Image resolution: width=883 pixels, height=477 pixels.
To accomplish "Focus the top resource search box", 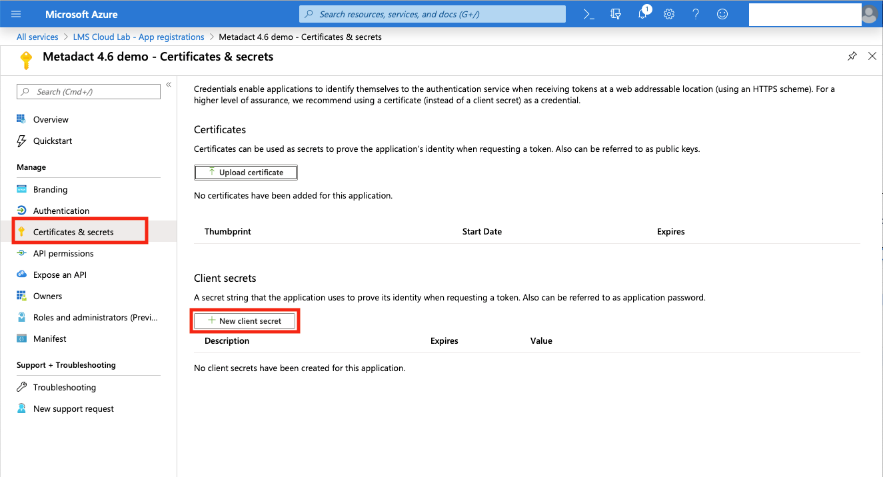I will click(x=432, y=14).
